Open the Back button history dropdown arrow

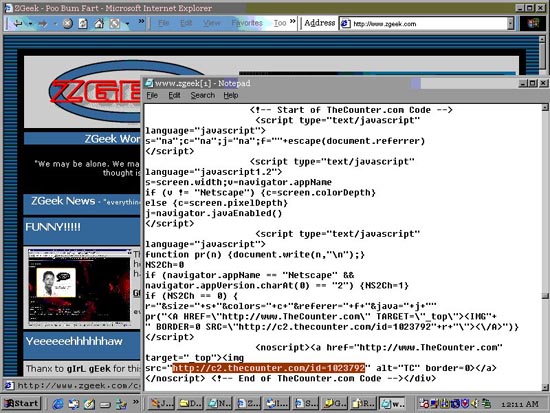(31, 24)
